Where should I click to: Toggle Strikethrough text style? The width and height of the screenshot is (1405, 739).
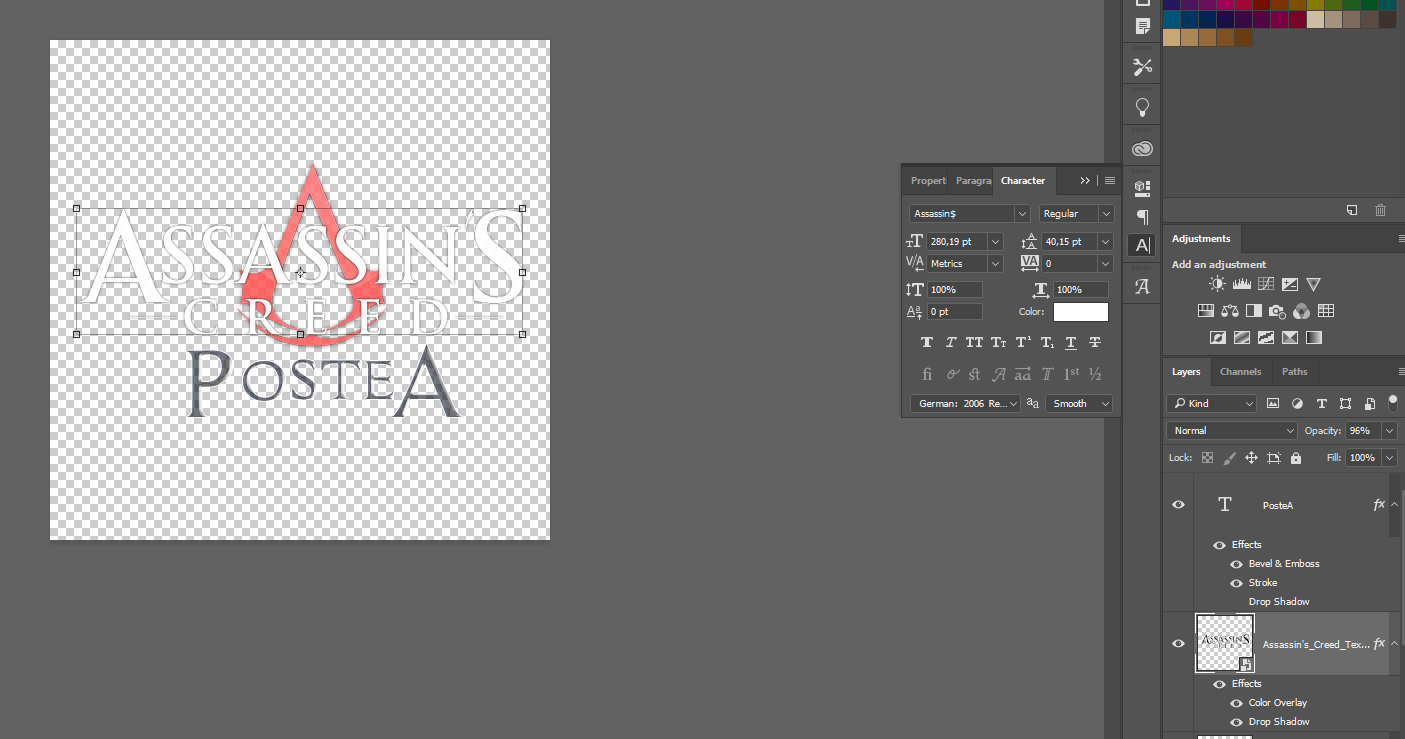[x=1095, y=343]
